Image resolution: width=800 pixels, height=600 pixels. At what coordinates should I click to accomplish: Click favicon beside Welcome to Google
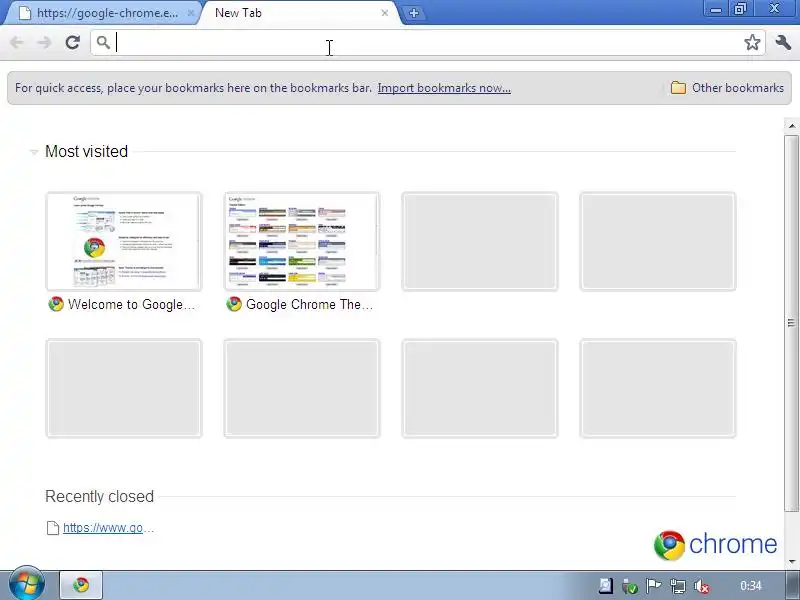click(56, 304)
